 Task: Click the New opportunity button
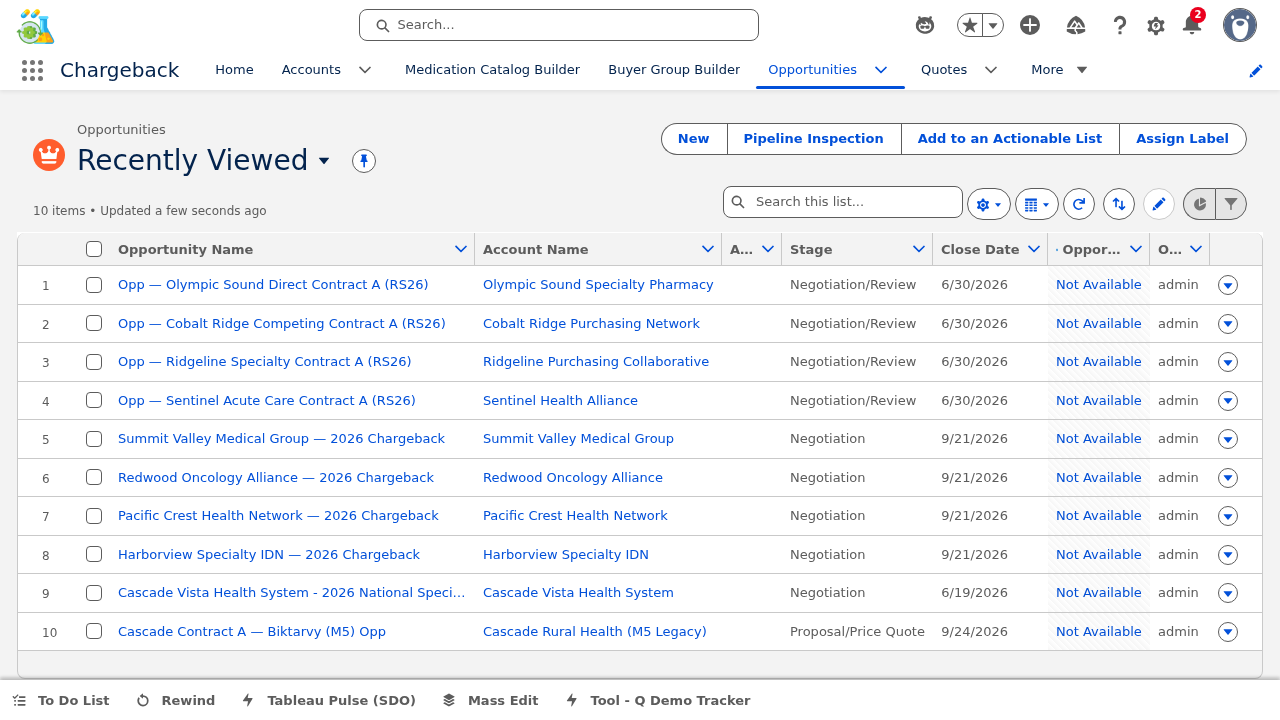(x=694, y=139)
